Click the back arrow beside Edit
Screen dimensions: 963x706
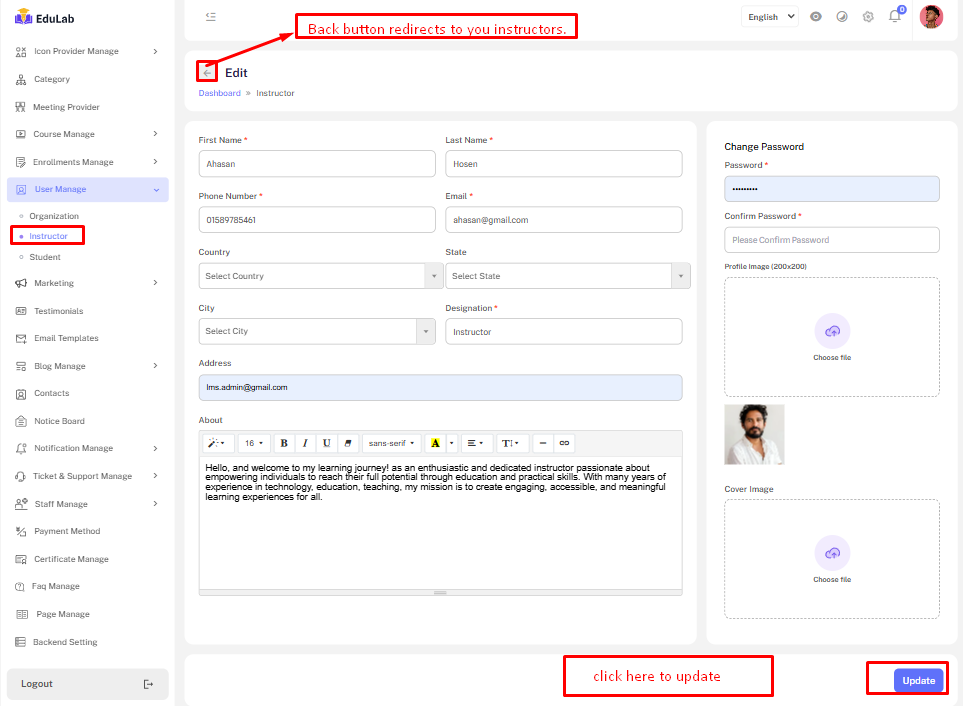pos(207,73)
